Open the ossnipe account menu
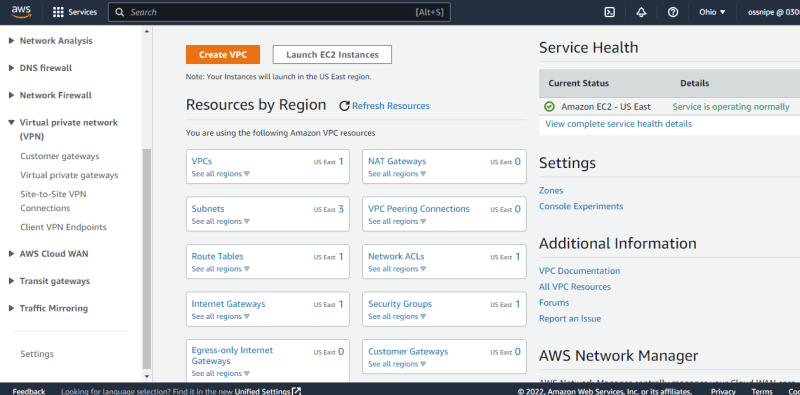 [x=773, y=12]
